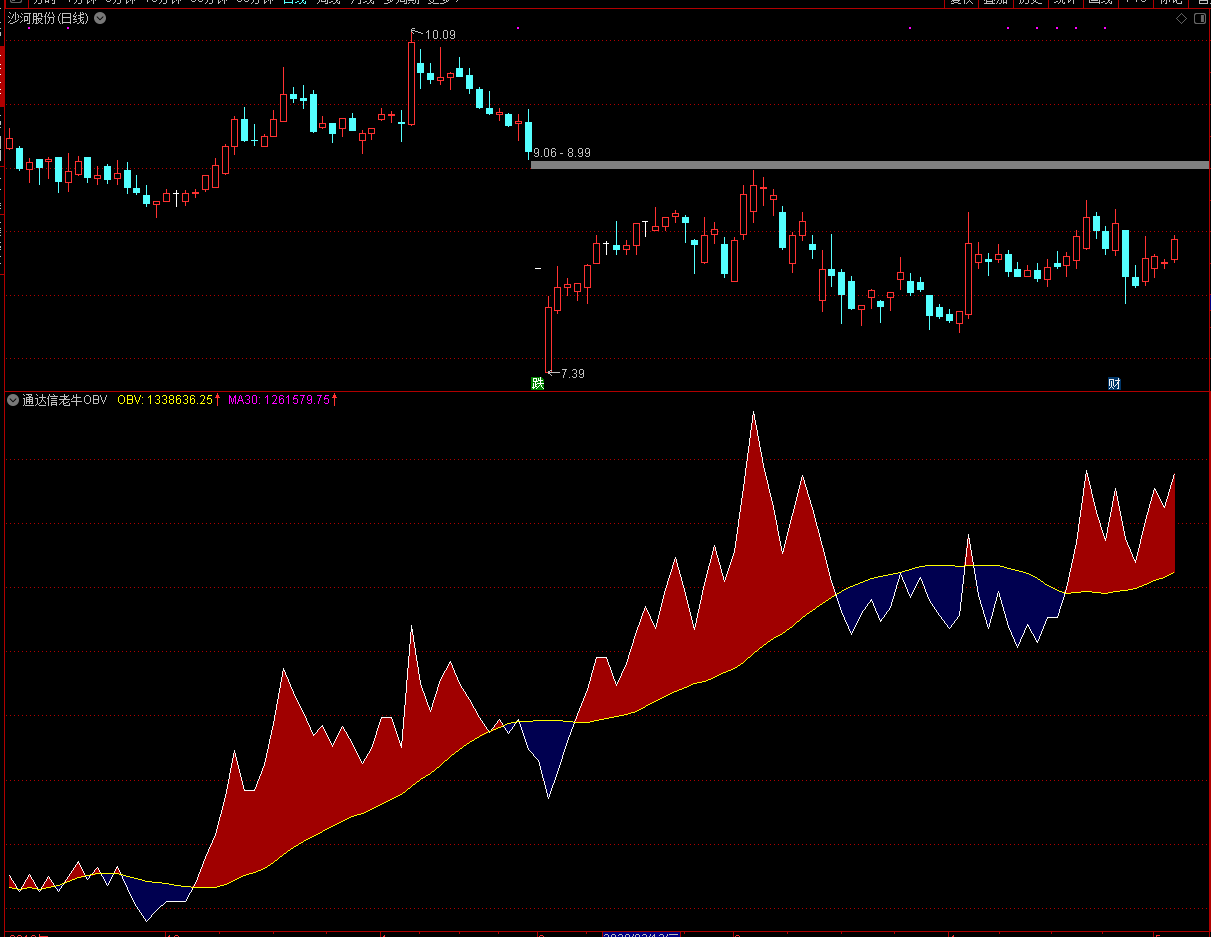Click the green 跌 event marker

click(537, 383)
